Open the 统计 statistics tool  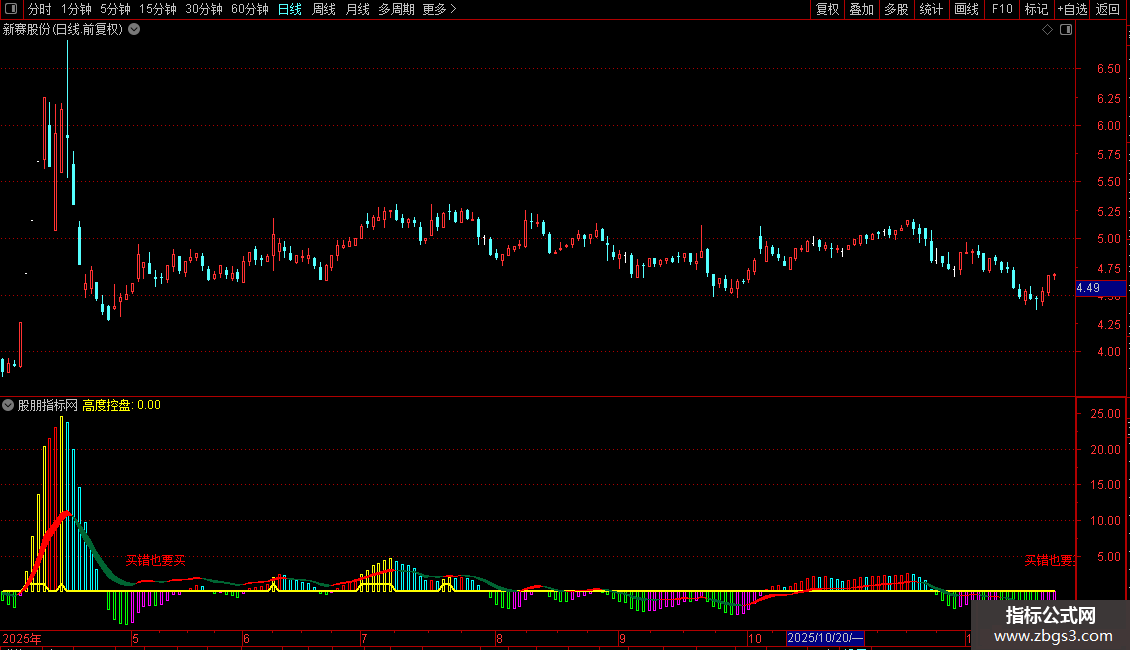coord(930,9)
